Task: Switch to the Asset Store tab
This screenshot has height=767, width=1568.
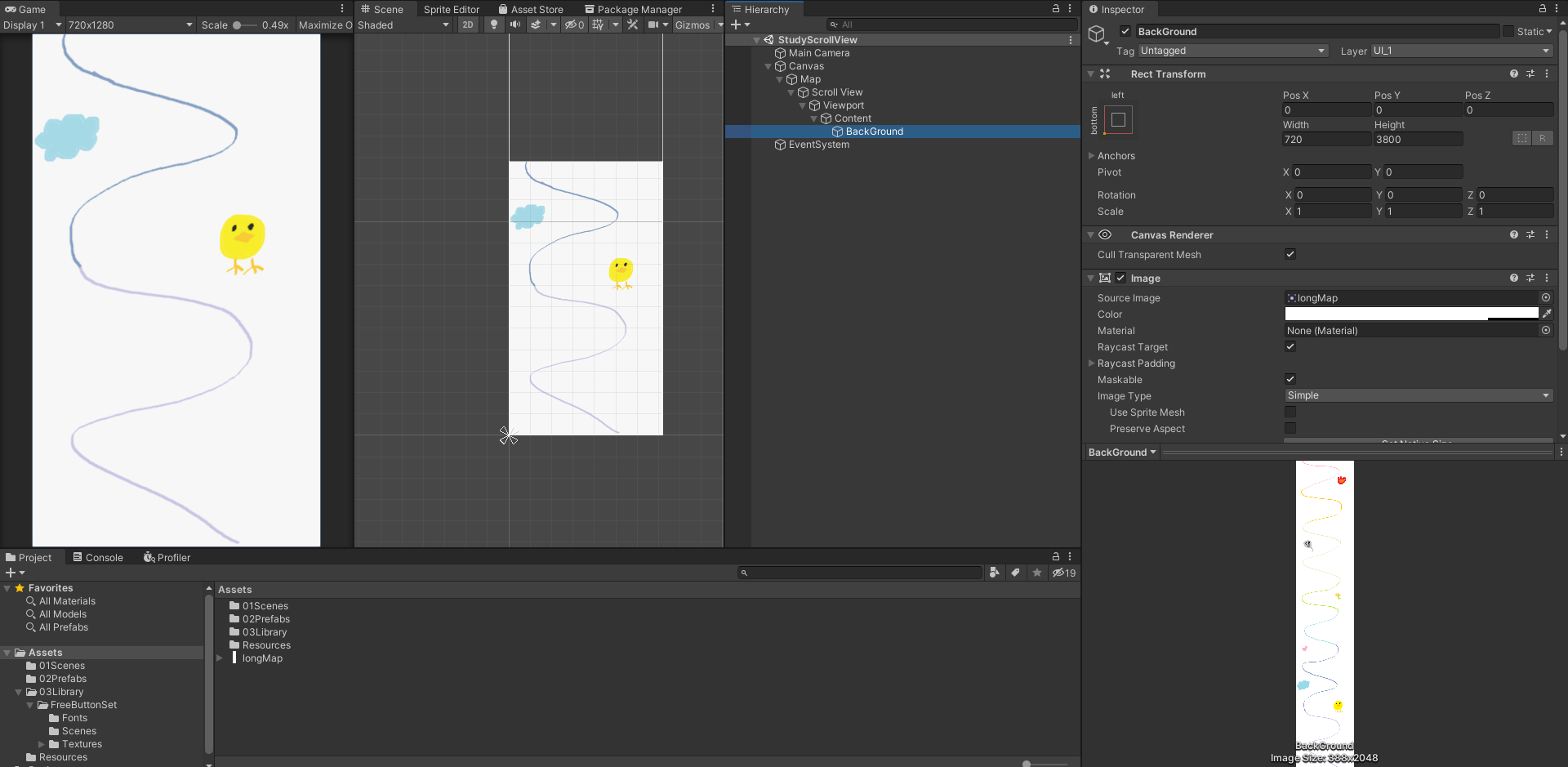Action: pos(531,9)
